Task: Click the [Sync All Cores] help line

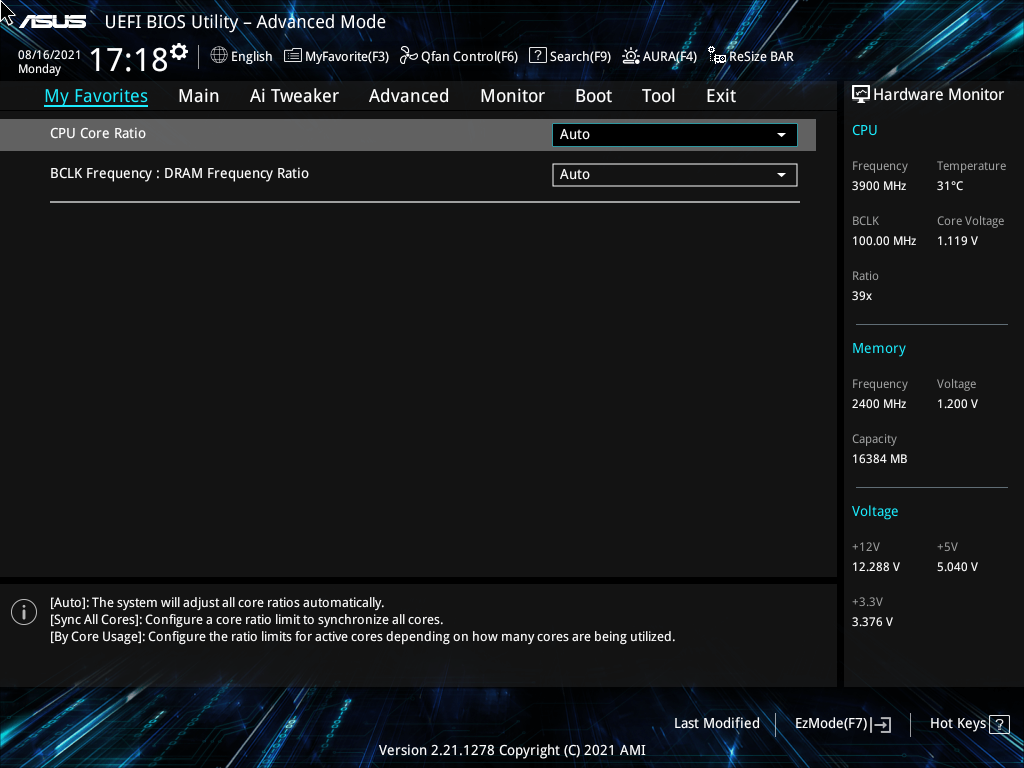Action: [x=247, y=619]
